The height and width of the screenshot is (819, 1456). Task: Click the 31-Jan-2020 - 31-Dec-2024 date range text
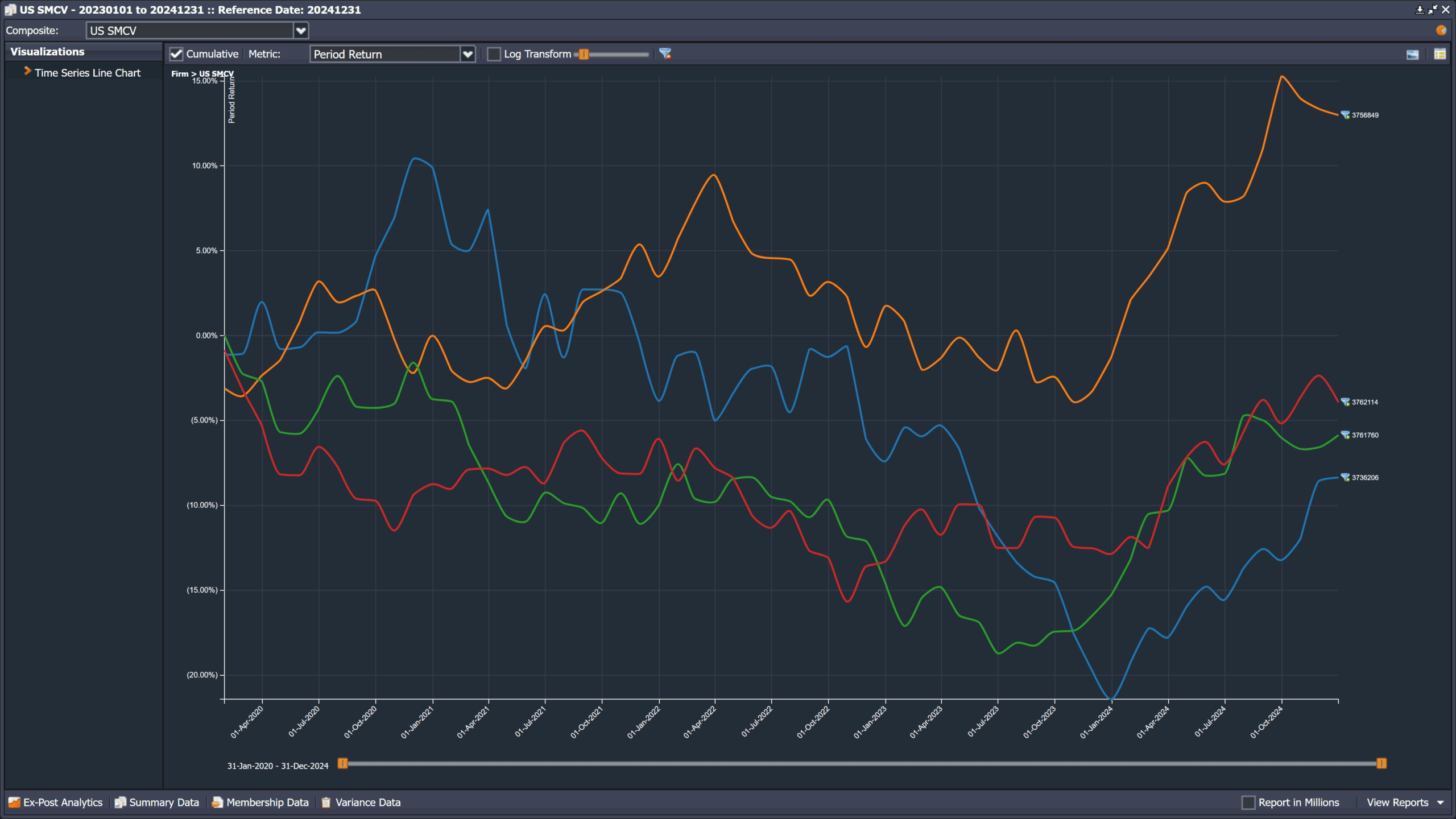[x=278, y=766]
